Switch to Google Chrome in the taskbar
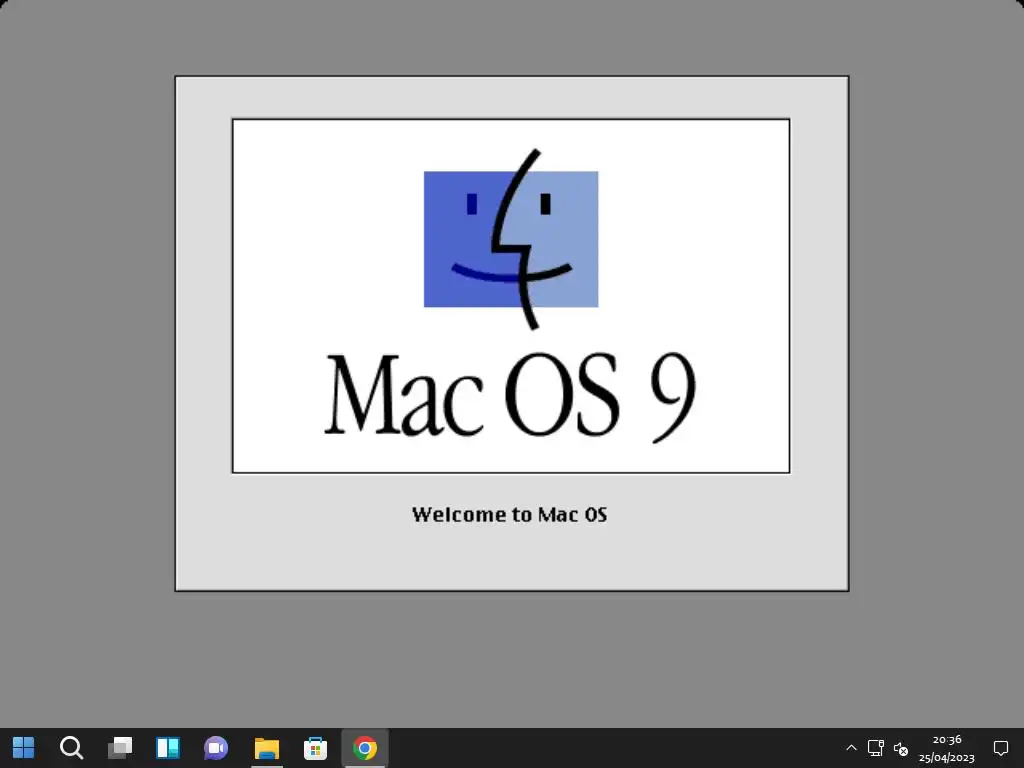 [x=364, y=748]
